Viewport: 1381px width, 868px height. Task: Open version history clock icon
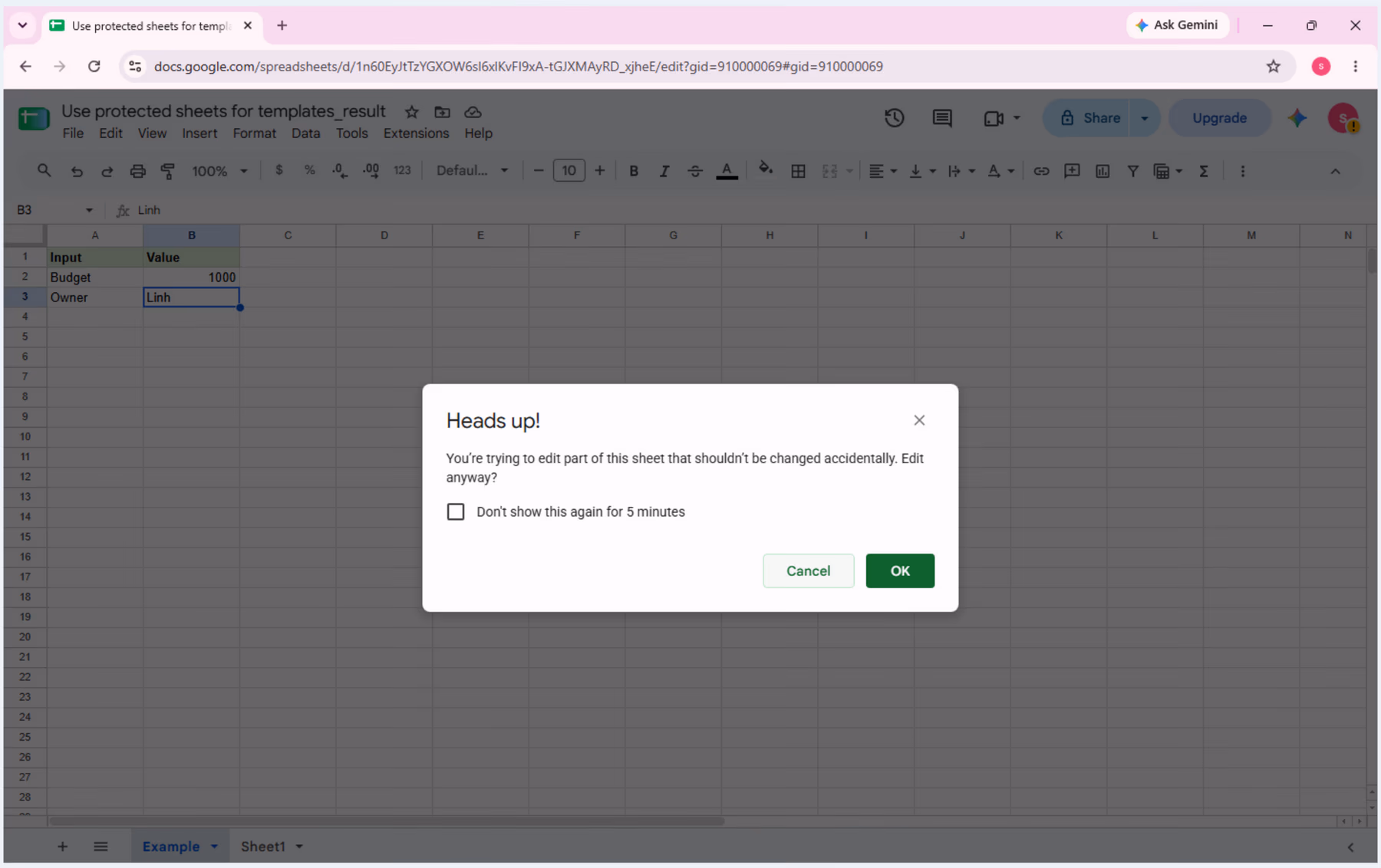[894, 118]
